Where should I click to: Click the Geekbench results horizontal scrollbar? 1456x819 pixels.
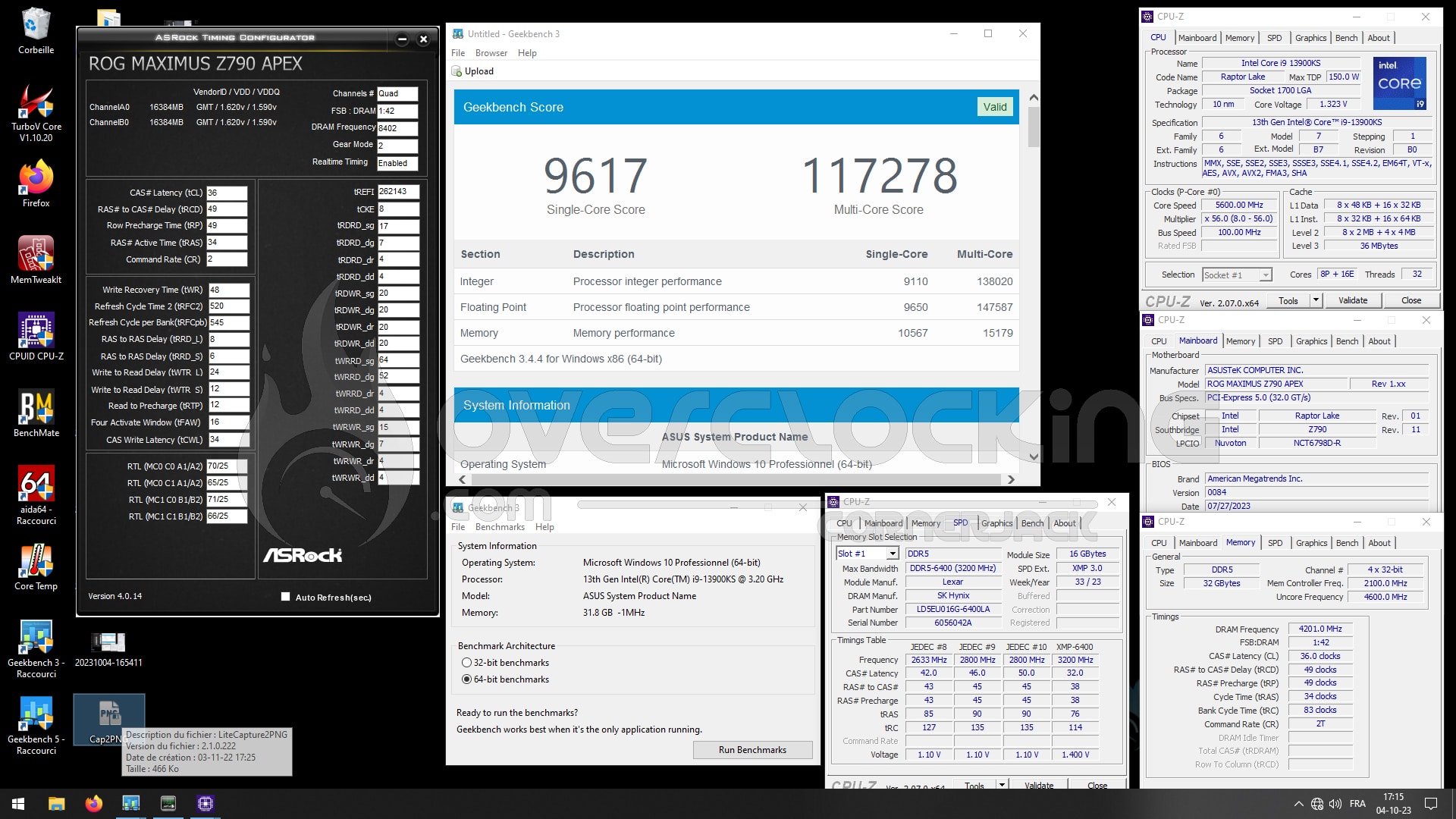click(x=736, y=479)
